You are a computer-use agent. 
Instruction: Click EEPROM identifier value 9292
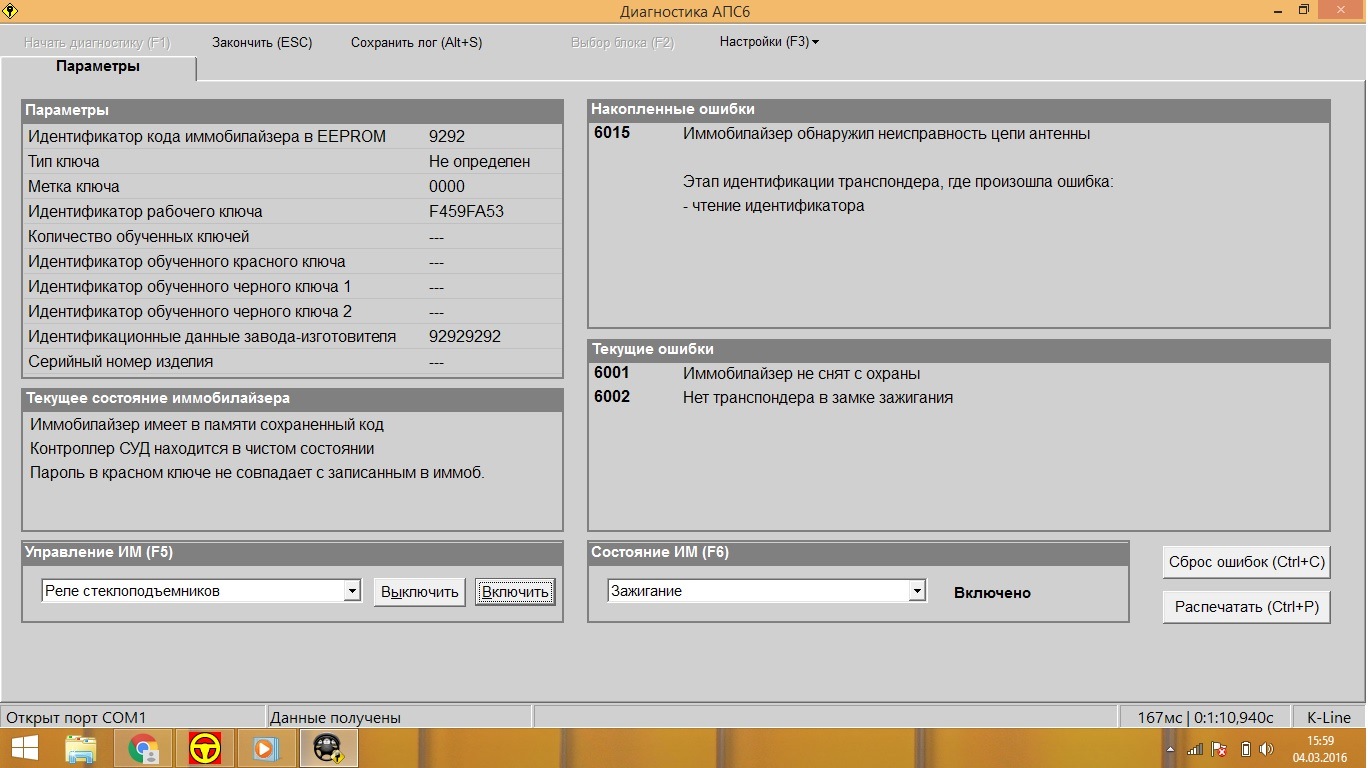[x=447, y=136]
